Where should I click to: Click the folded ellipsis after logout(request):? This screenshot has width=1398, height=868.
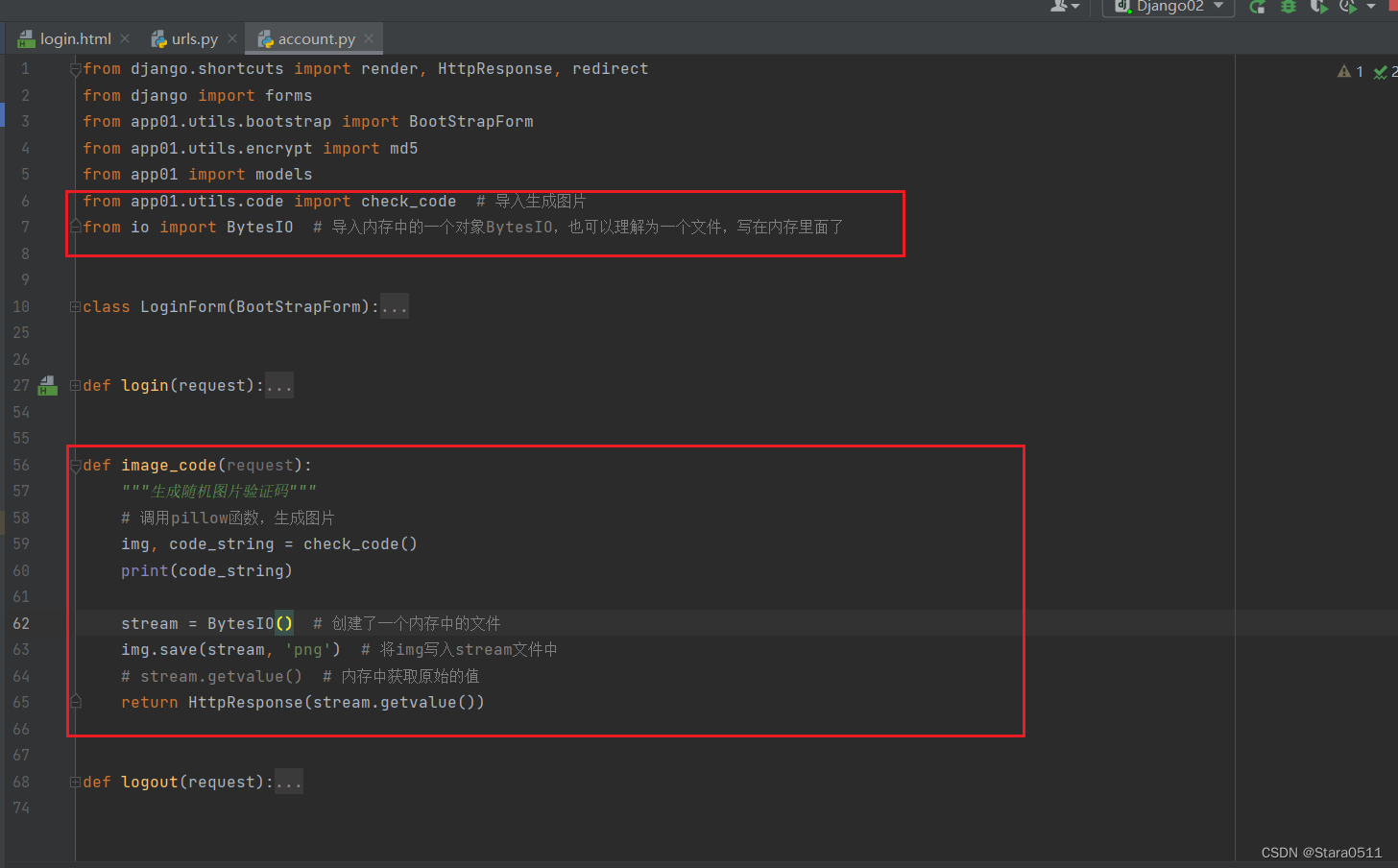[289, 783]
